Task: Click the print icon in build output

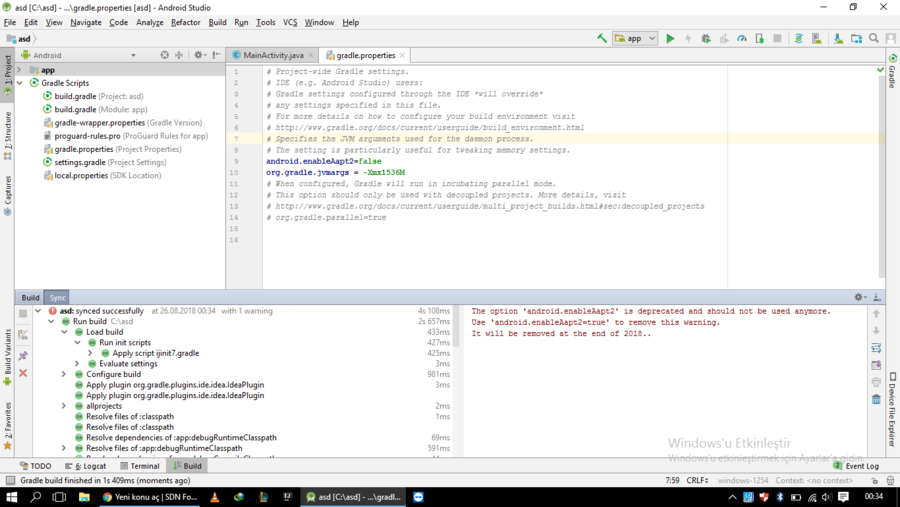Action: point(876,382)
